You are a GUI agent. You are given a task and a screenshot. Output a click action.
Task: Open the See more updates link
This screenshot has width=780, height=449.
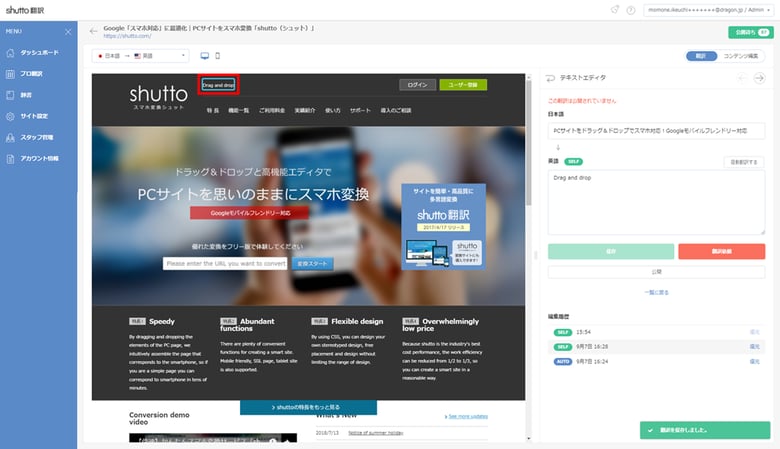(468, 416)
